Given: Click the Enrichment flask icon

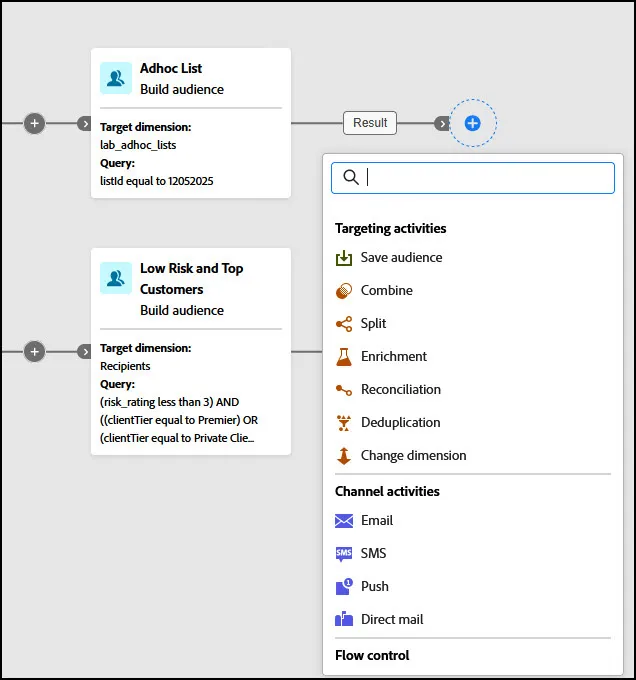Looking at the screenshot, I should pyautogui.click(x=344, y=356).
